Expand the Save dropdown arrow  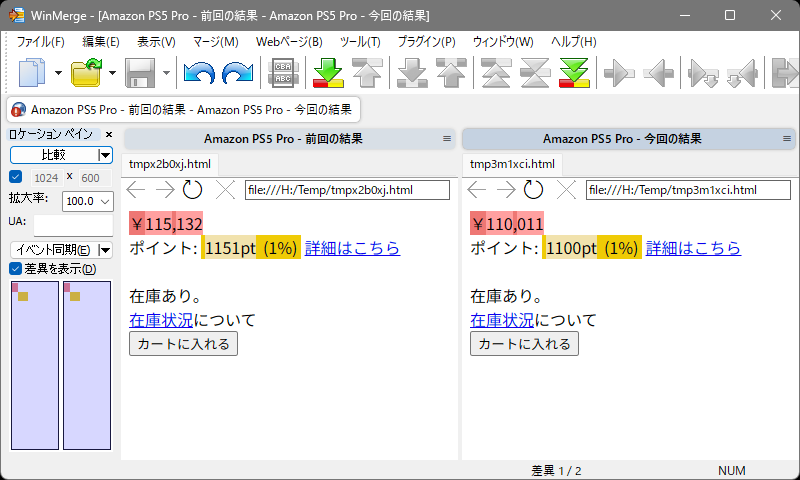click(x=166, y=73)
